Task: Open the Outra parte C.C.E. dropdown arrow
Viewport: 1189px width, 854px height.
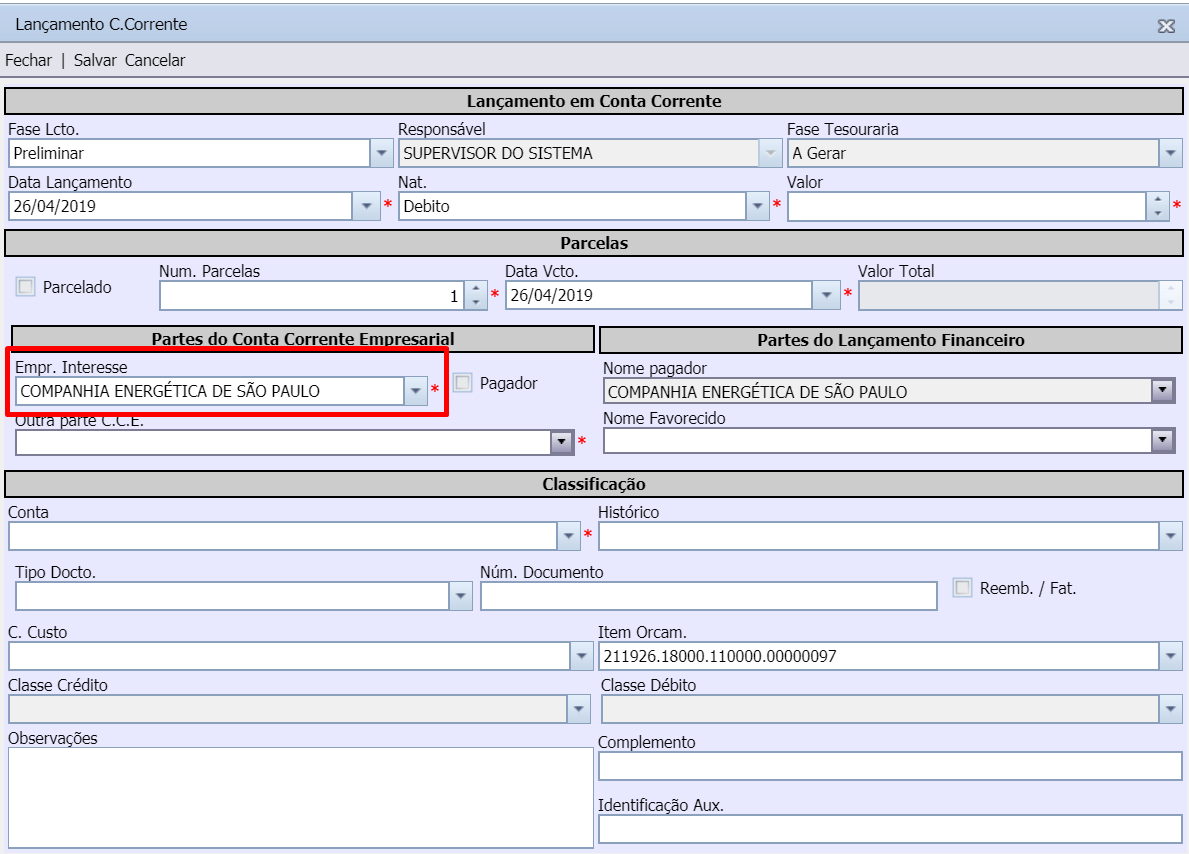Action: (561, 442)
